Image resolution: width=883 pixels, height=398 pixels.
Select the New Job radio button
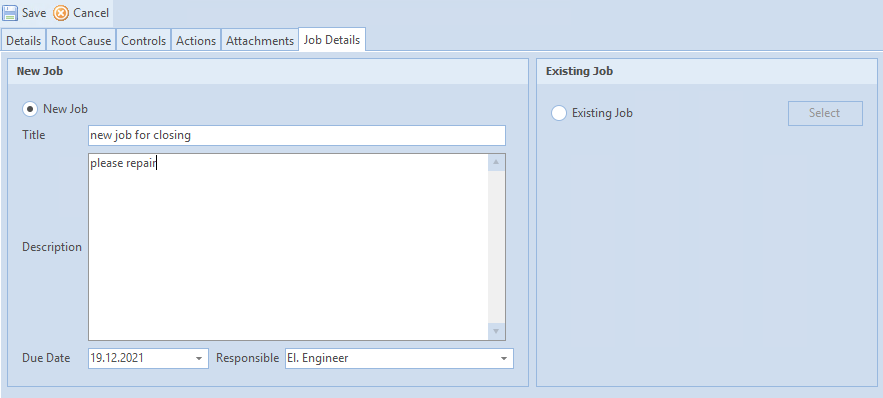30,109
